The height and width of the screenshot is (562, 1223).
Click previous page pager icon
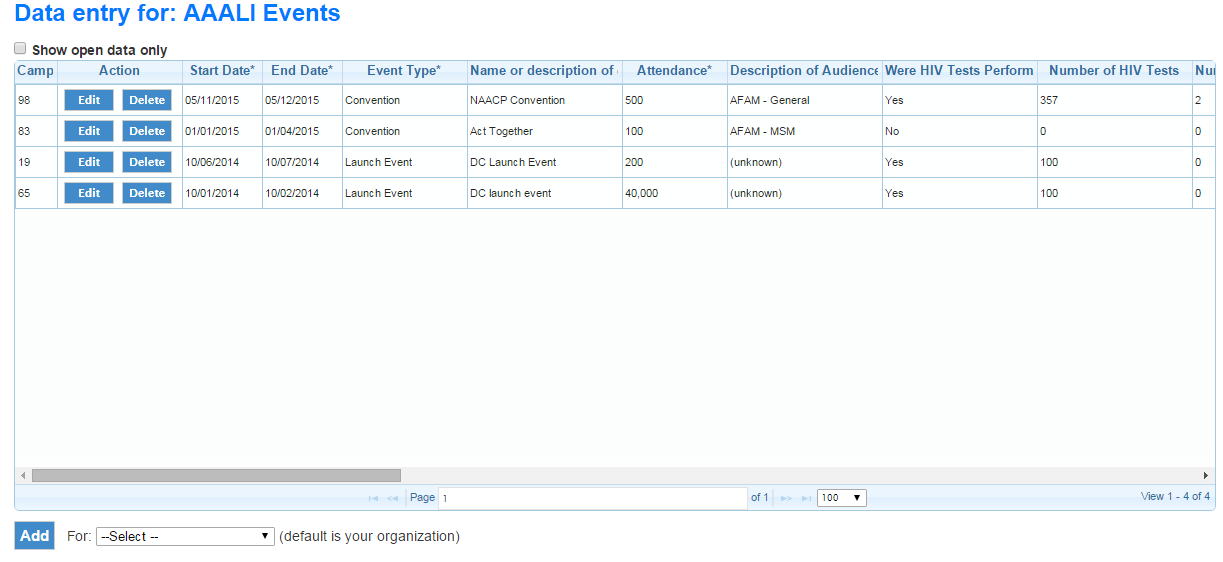coord(393,498)
